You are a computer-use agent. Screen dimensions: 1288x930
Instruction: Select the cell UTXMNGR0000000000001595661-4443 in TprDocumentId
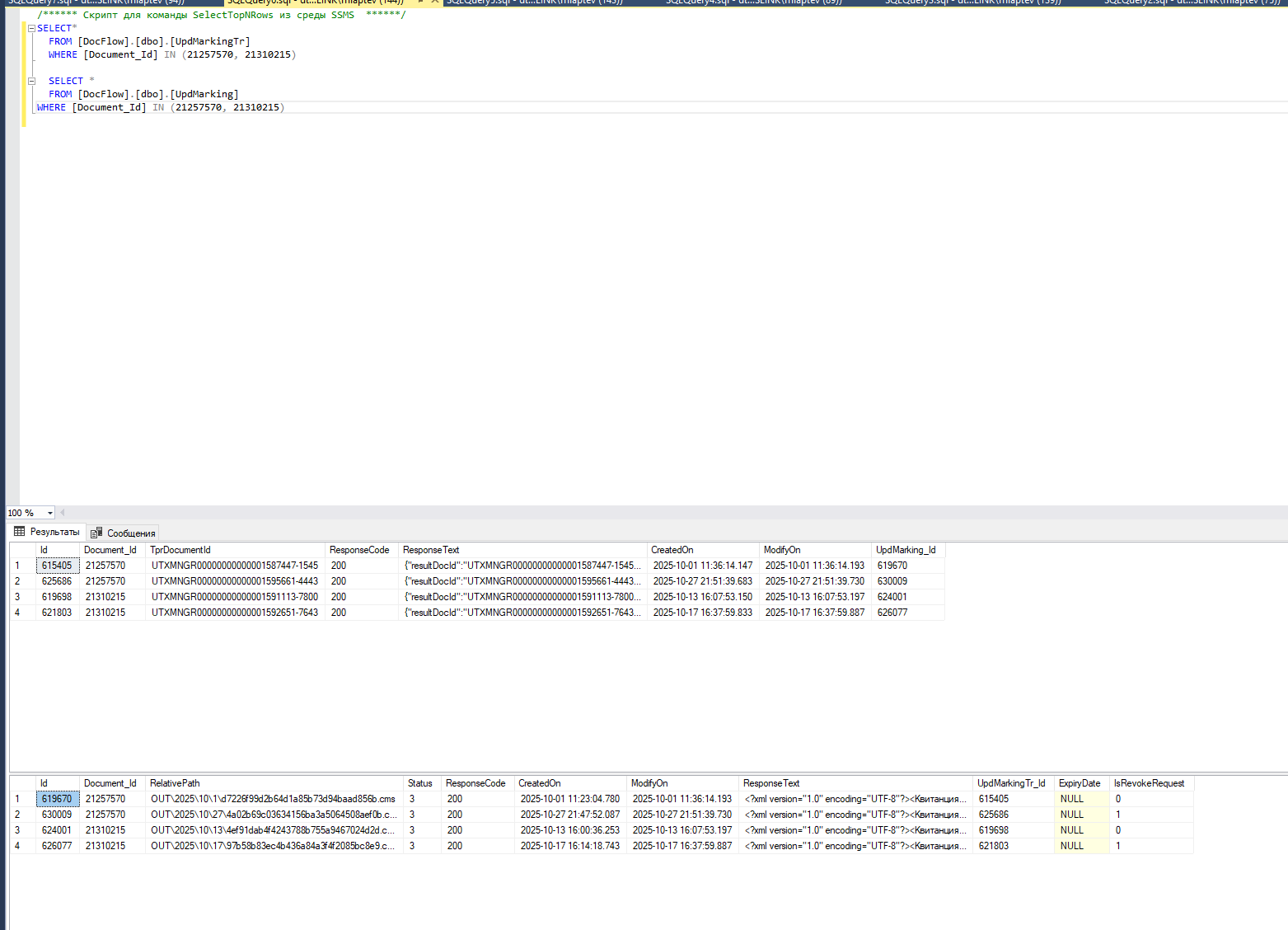tap(235, 581)
